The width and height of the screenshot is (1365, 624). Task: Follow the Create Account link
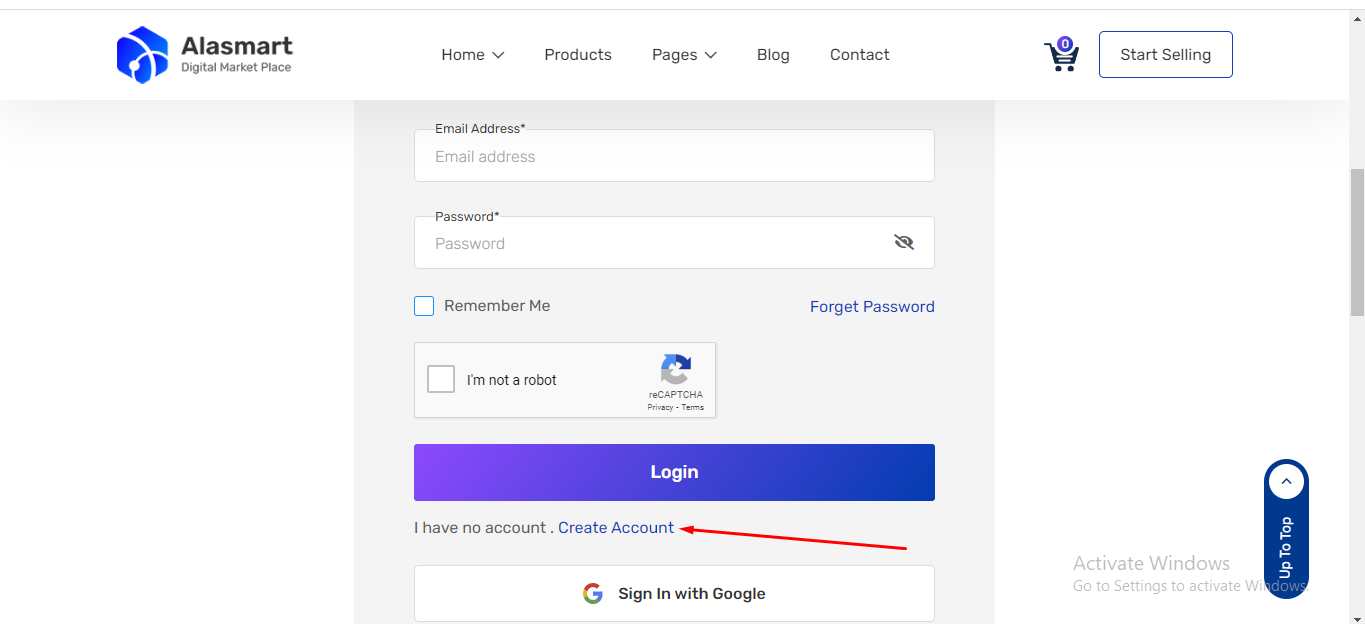[616, 528]
